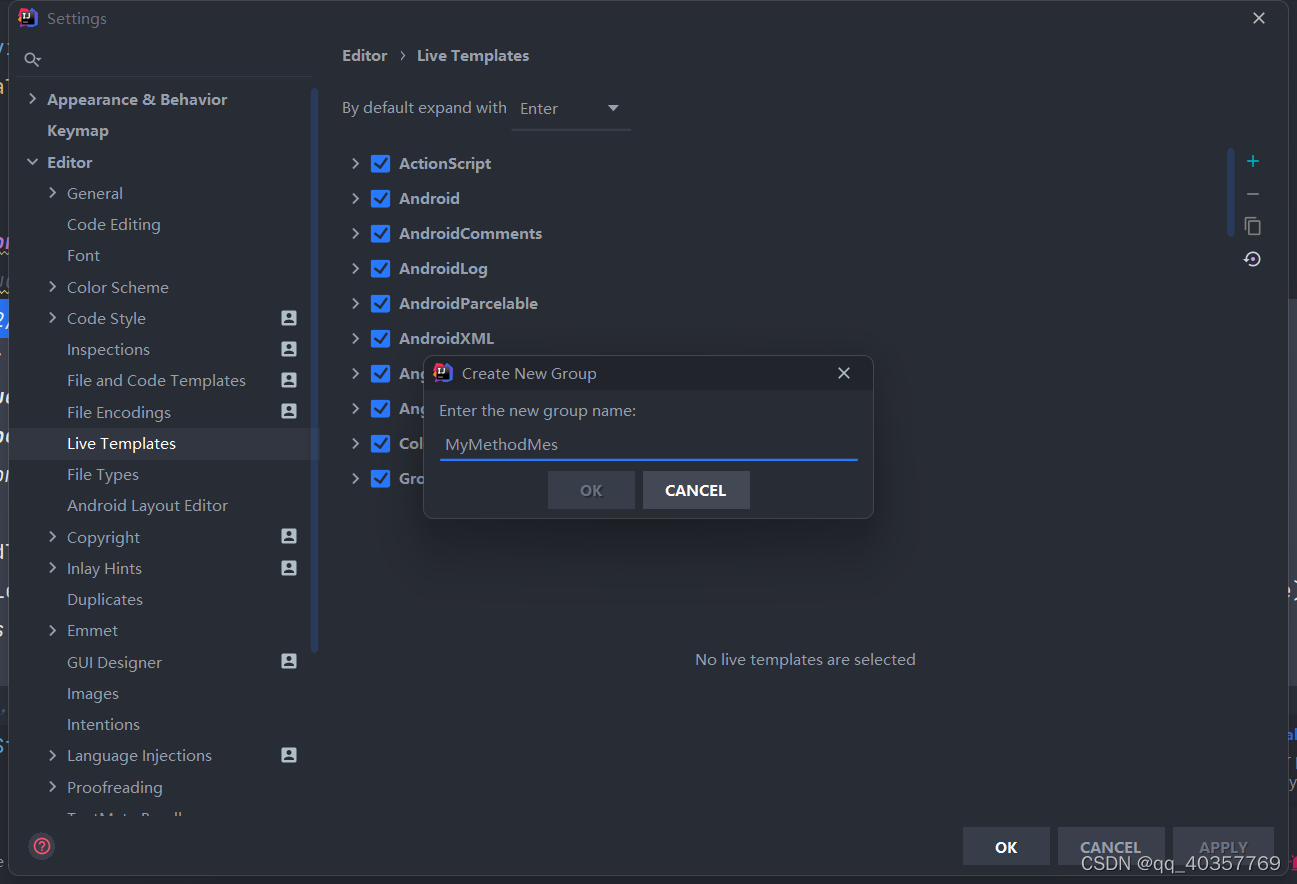Image resolution: width=1297 pixels, height=884 pixels.
Task: Toggle checkbox of the Col... group row
Action: point(380,443)
